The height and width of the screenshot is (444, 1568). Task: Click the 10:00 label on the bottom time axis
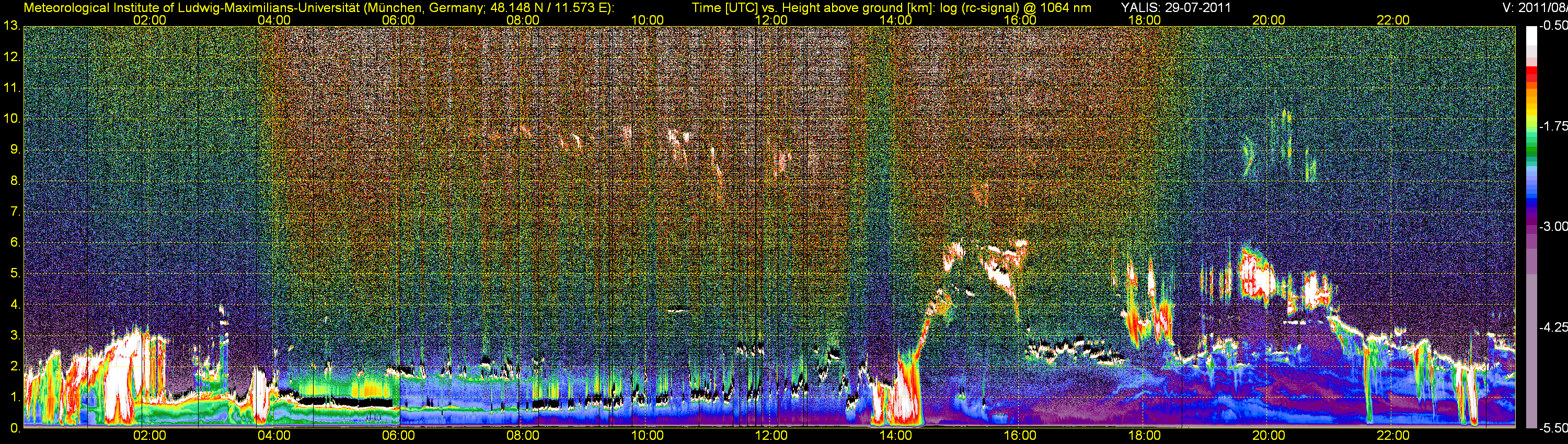click(647, 436)
